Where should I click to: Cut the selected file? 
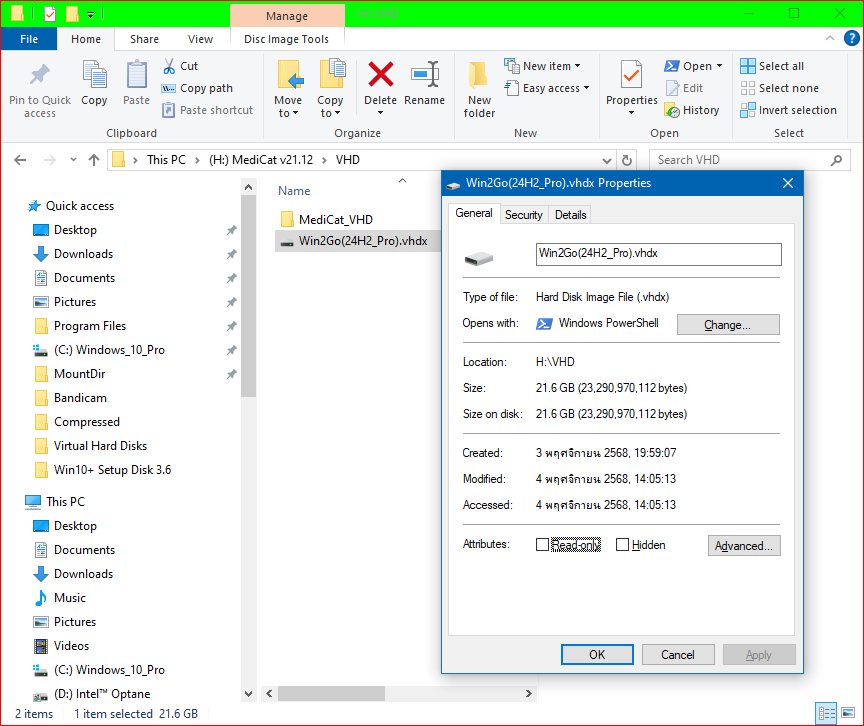180,66
